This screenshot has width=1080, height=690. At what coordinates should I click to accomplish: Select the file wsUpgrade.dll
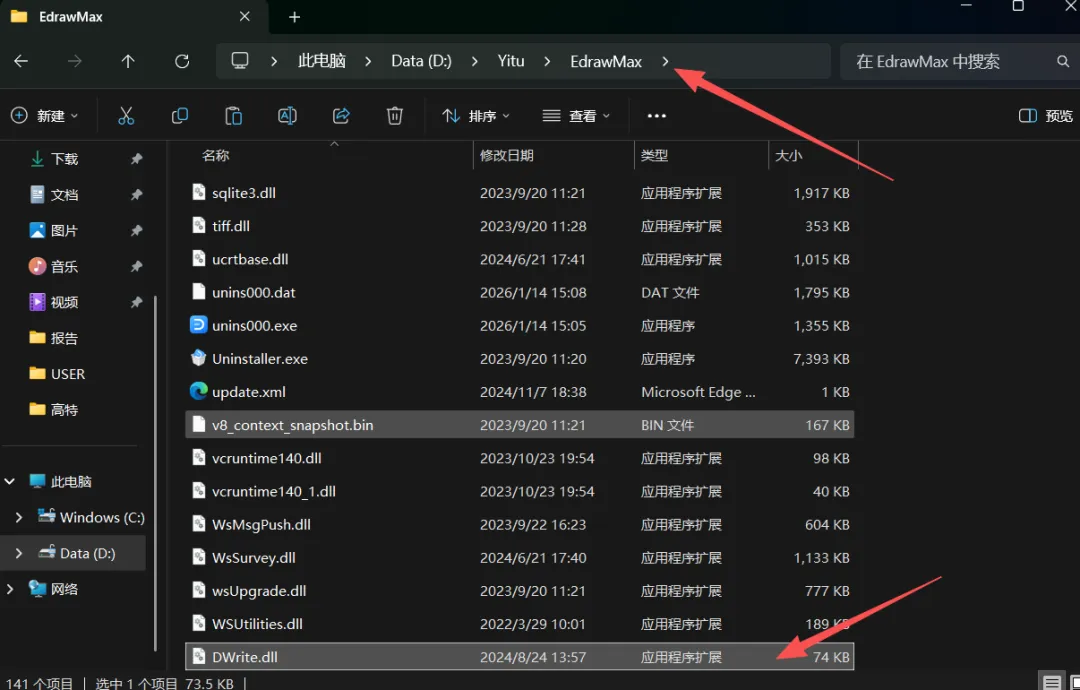tap(520, 590)
